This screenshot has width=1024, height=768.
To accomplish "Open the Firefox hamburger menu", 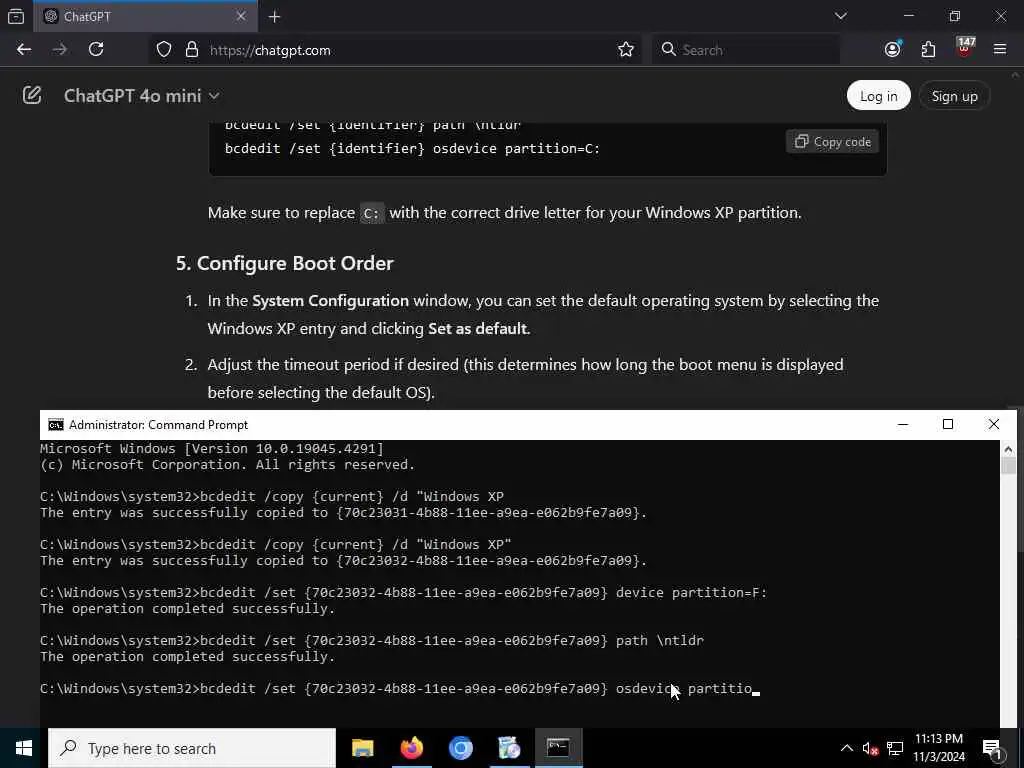I will click(1000, 50).
